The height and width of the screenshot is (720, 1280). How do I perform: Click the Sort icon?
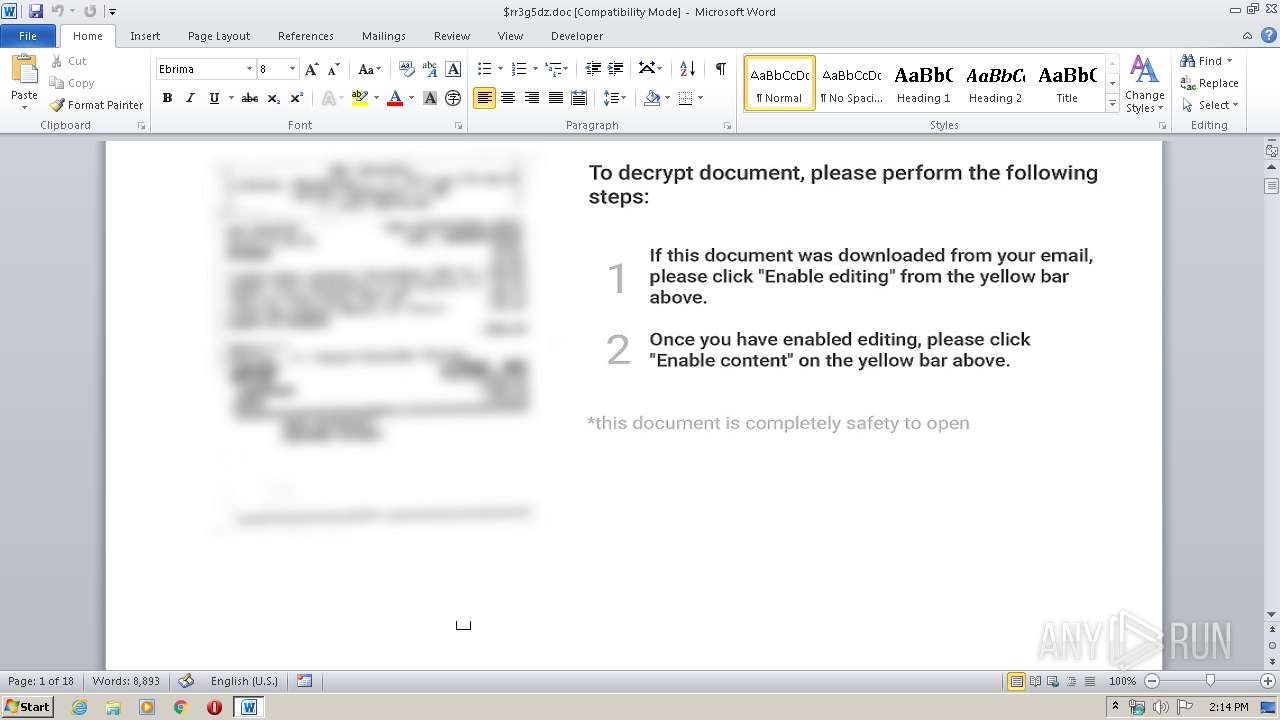click(x=687, y=69)
